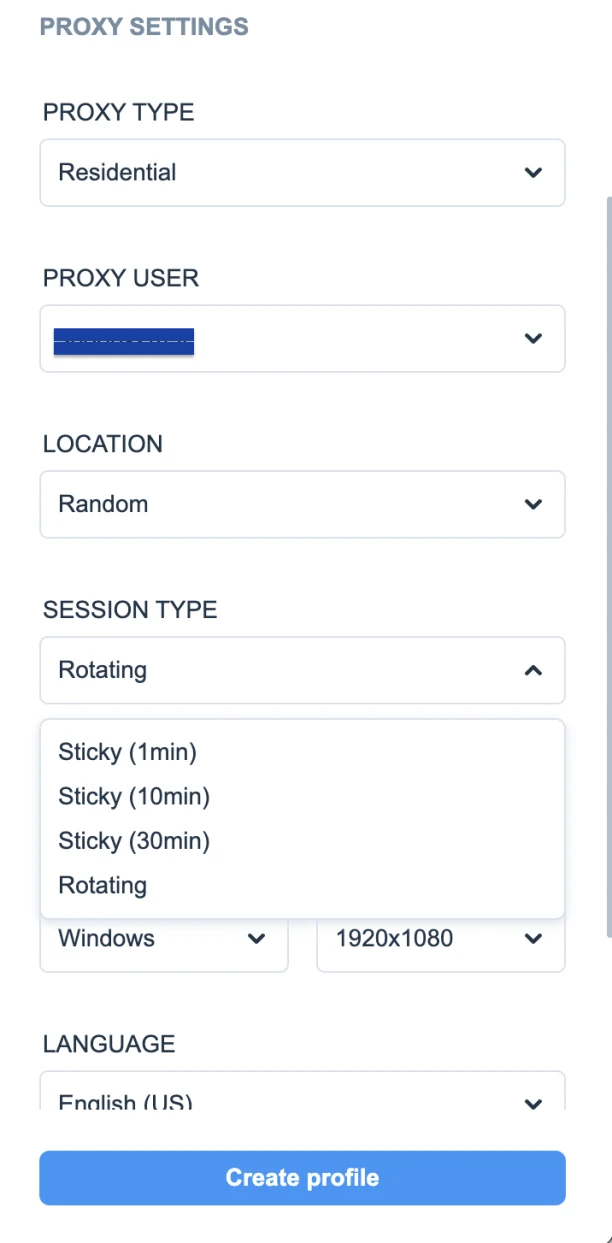Select the Rotating session option
612x1243 pixels.
click(102, 885)
